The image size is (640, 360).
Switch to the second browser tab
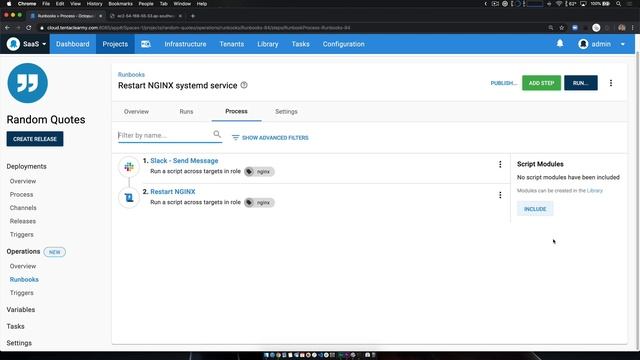point(145,16)
